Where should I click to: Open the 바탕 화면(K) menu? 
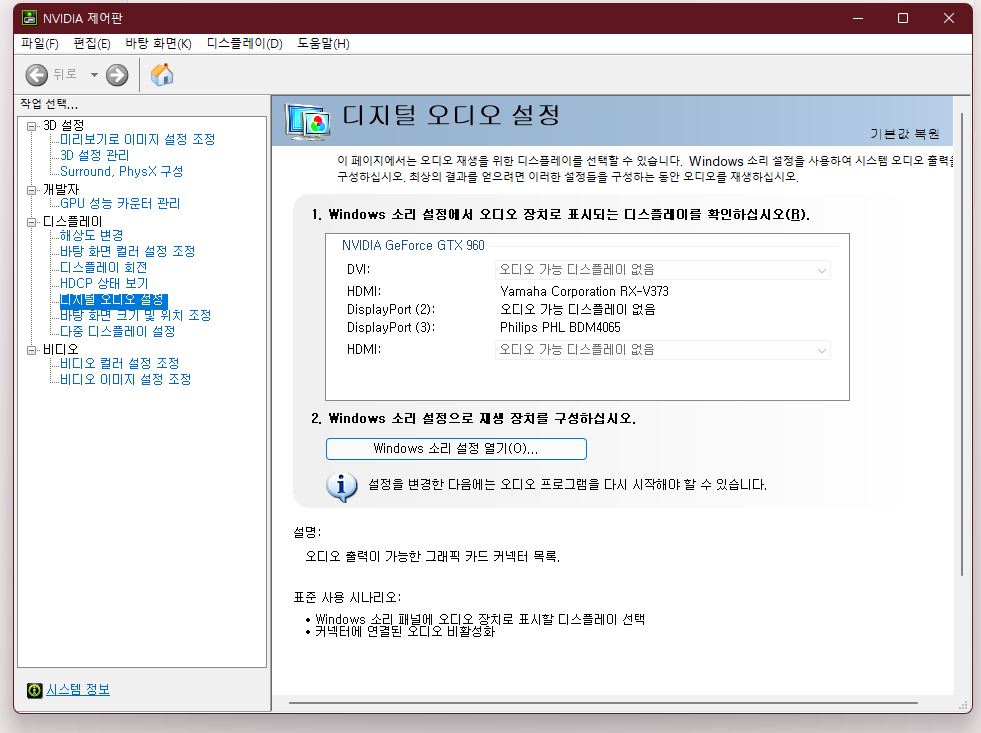pyautogui.click(x=158, y=43)
